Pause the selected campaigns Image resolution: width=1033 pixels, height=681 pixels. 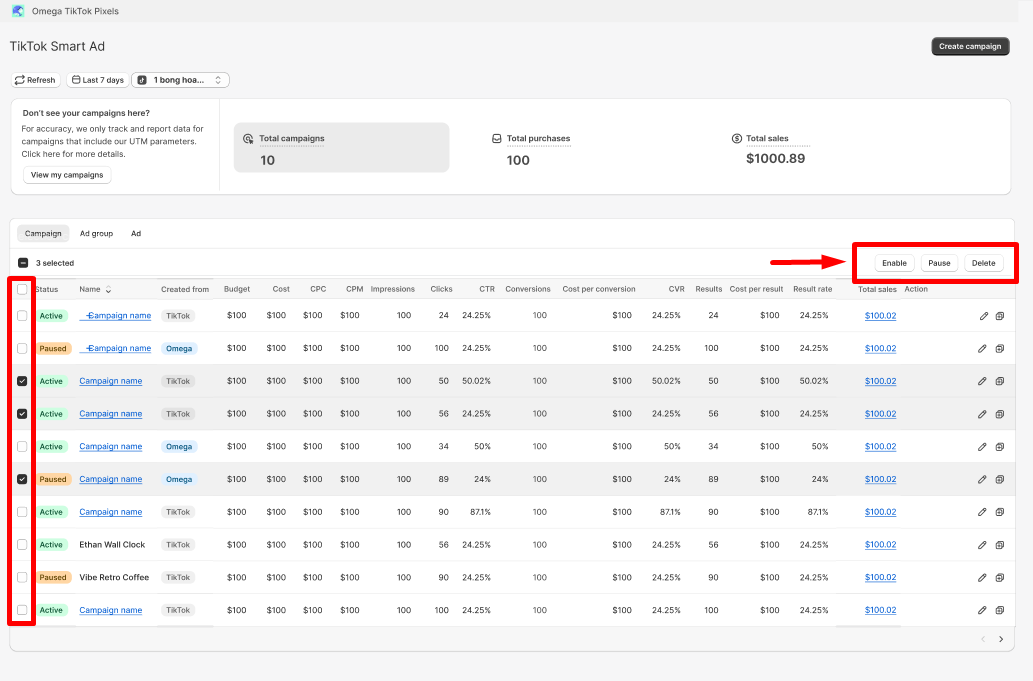point(938,263)
